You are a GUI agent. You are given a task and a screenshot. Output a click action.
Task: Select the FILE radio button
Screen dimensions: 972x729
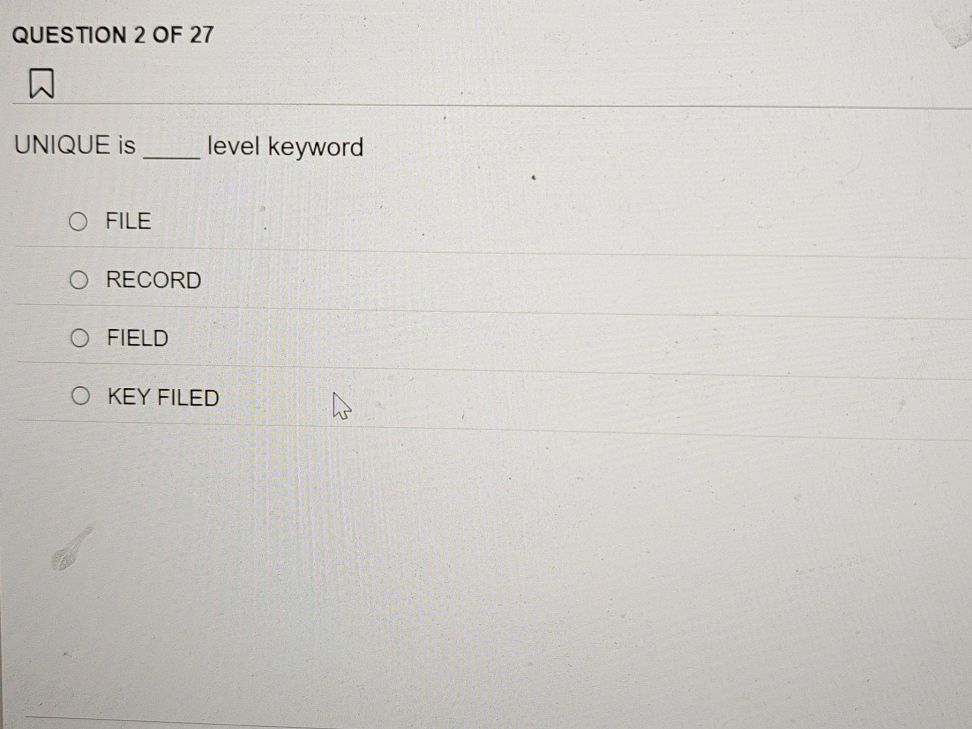click(79, 221)
